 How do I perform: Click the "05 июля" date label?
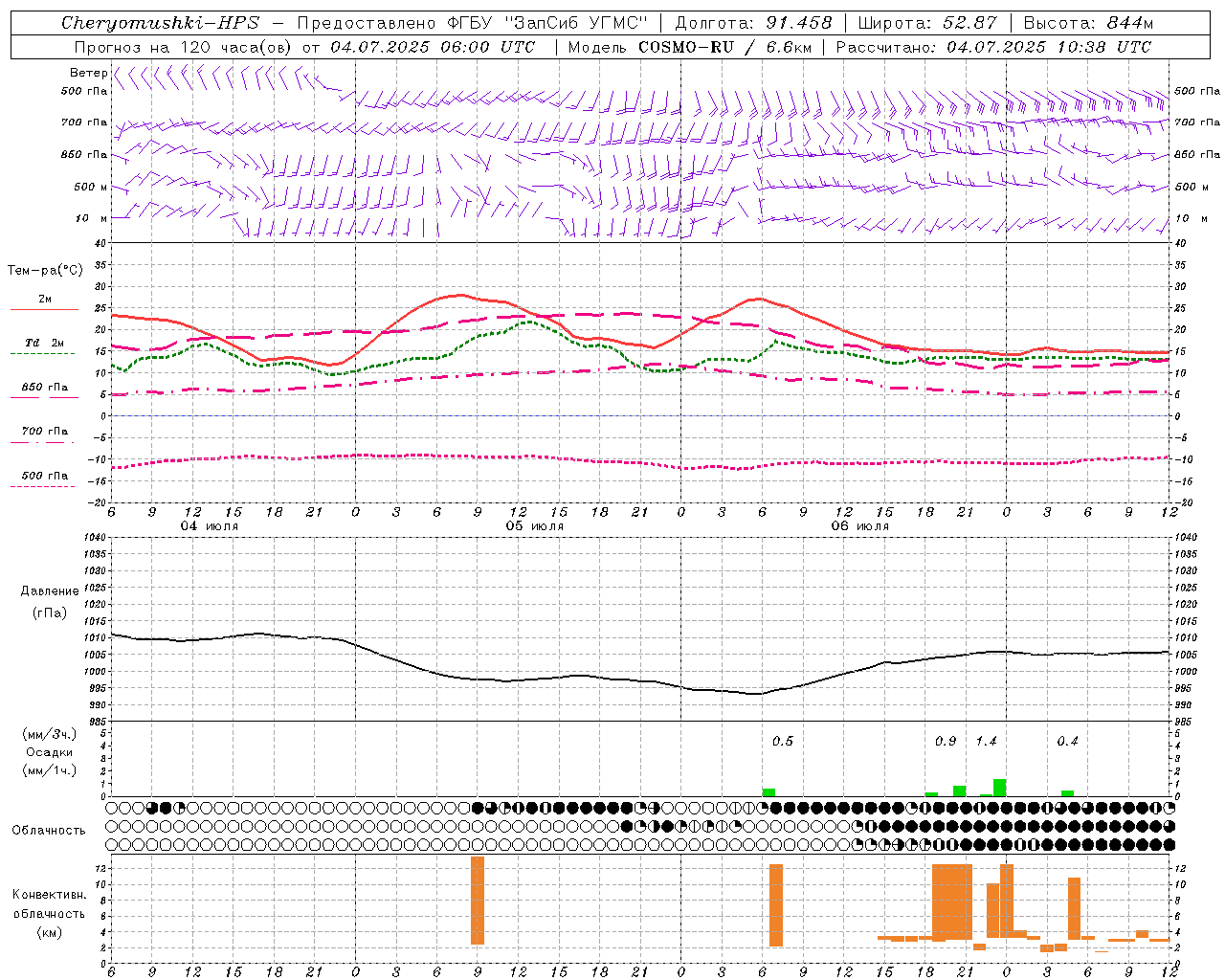tap(535, 526)
